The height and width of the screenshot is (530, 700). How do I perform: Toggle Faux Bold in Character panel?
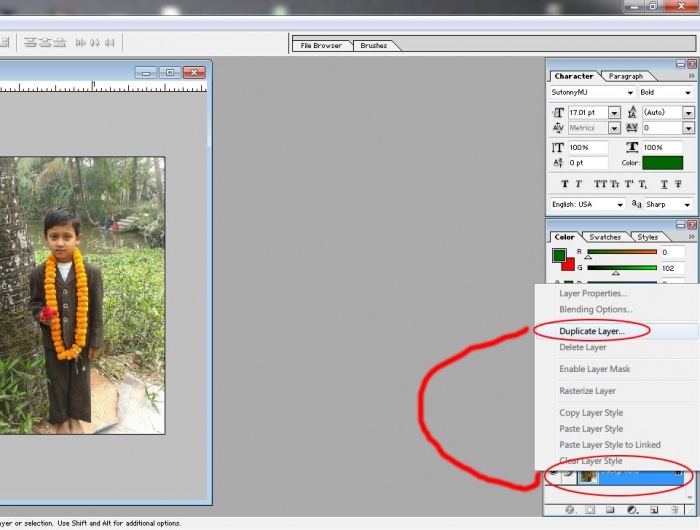pos(565,184)
